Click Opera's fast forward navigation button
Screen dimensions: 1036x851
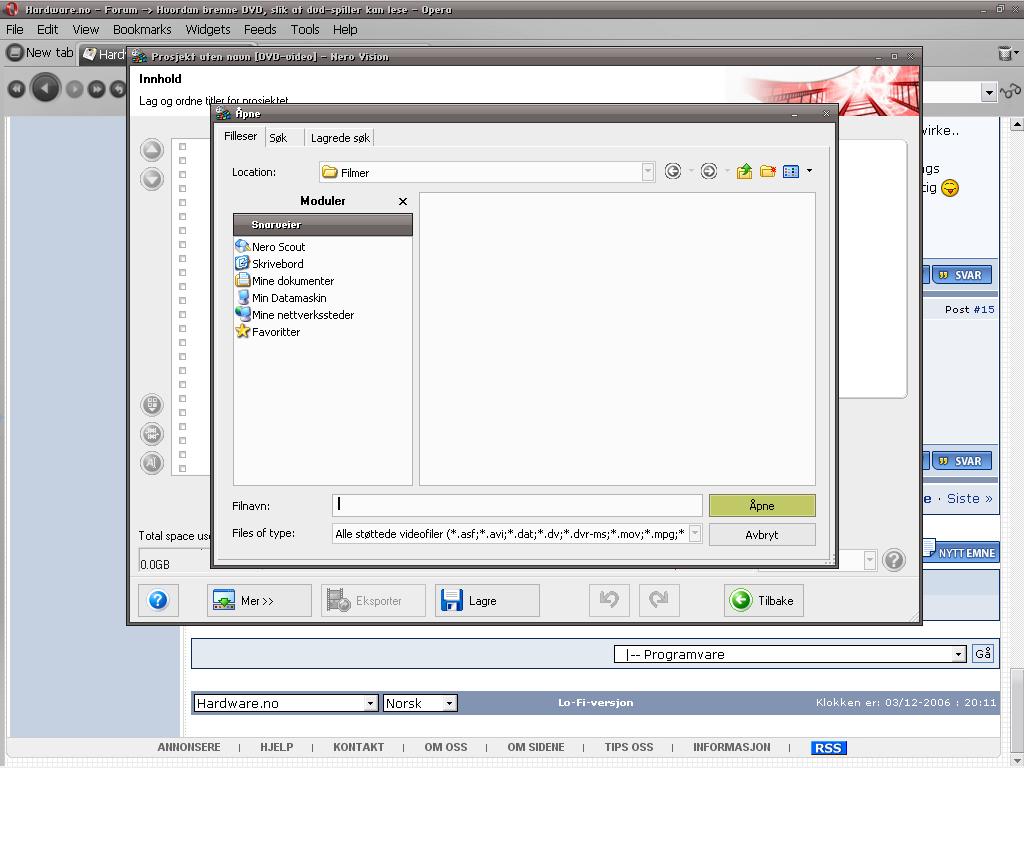click(x=96, y=89)
